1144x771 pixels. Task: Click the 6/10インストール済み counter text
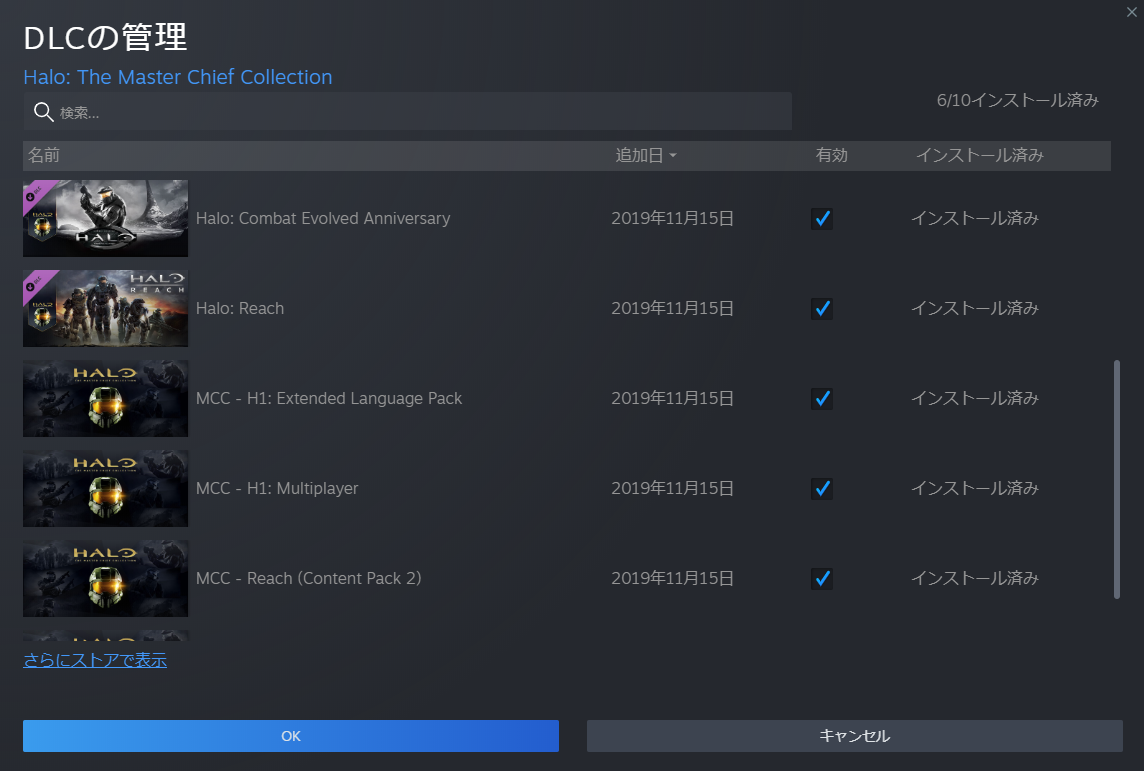1018,100
